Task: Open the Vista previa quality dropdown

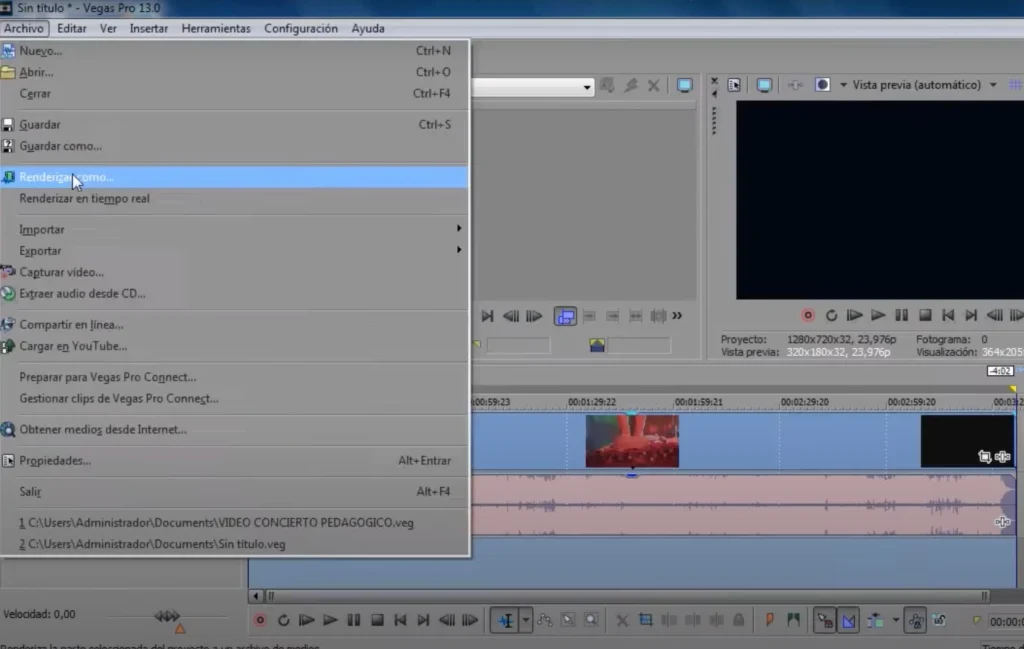Action: tap(993, 85)
